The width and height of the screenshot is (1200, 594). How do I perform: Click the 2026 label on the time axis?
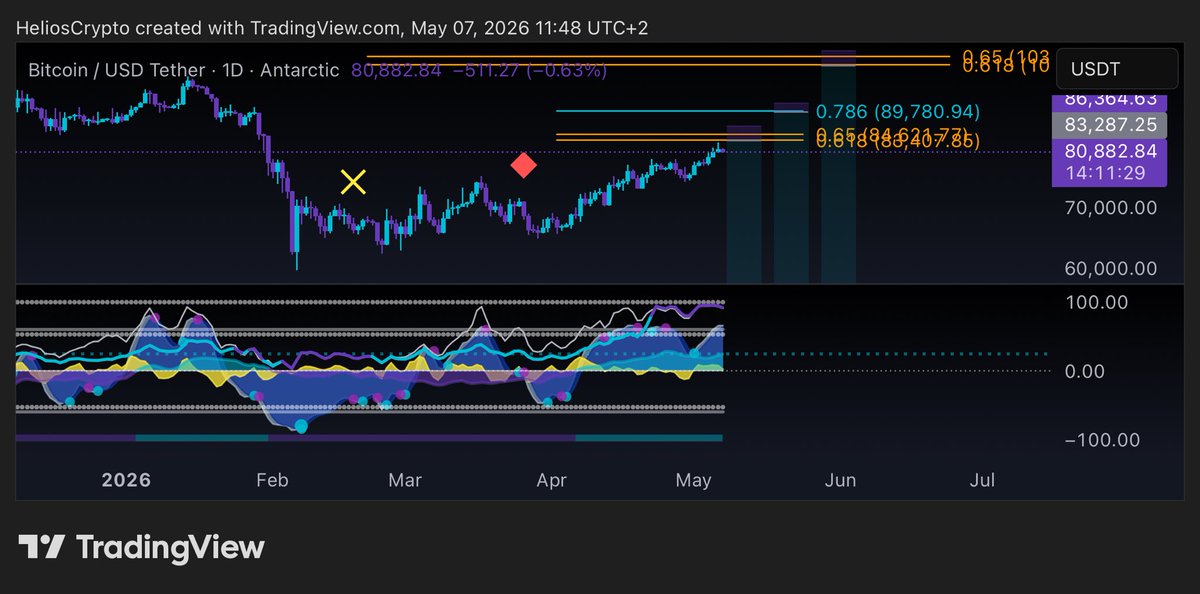point(126,480)
